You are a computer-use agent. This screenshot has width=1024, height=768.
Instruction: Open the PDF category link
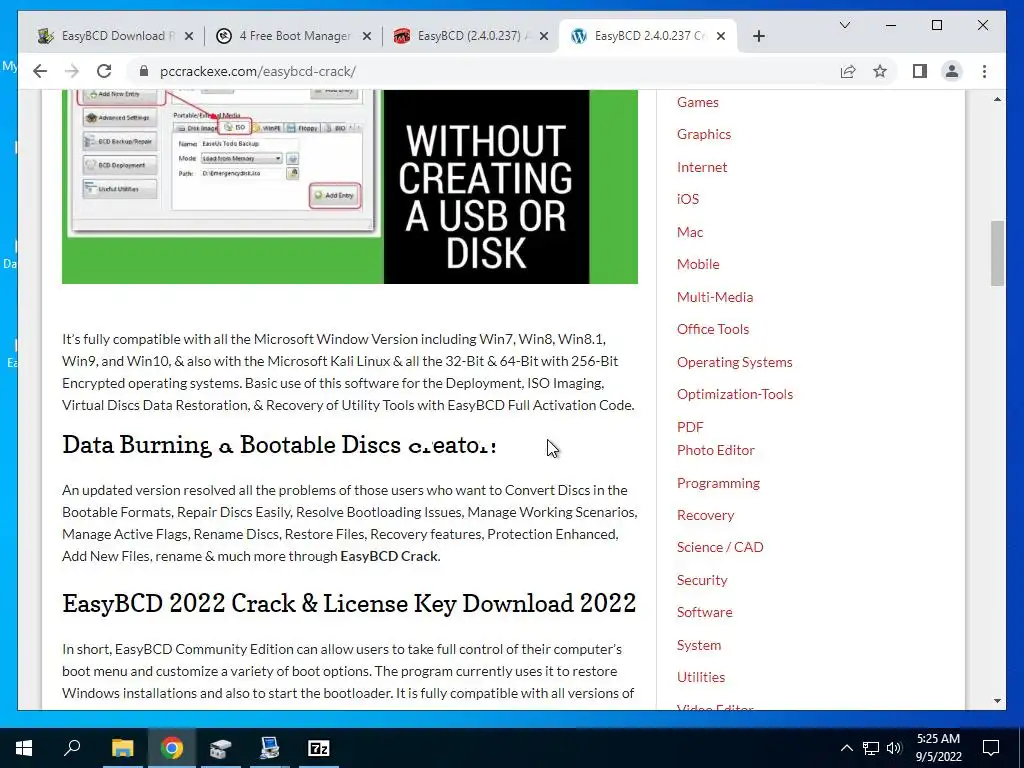[690, 426]
